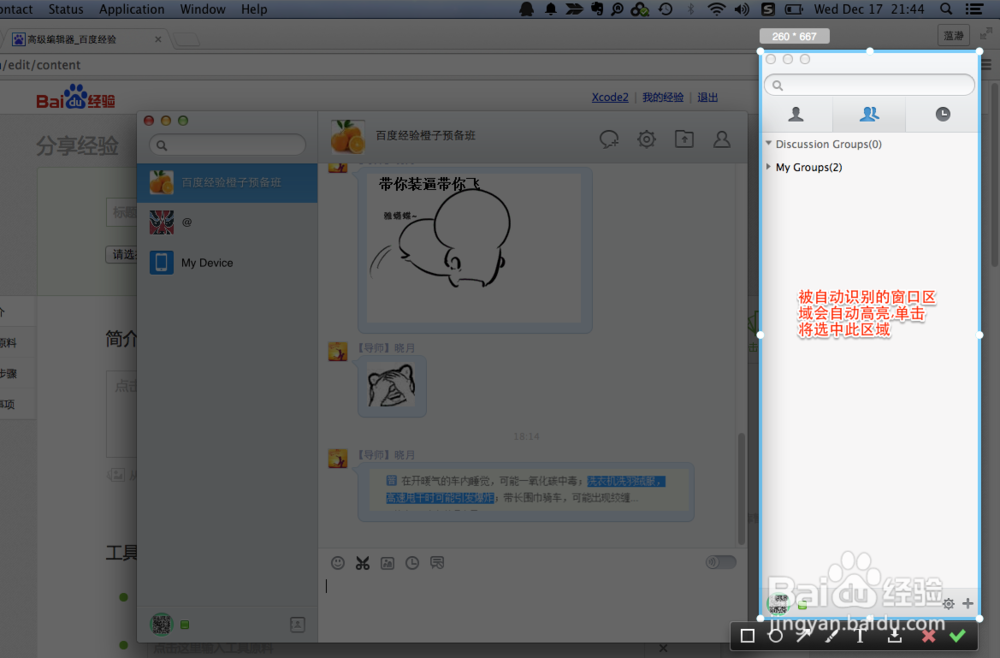Select the 高级编辑器_百度经验 browser tab
Viewport: 1000px width, 658px height.
tap(87, 39)
